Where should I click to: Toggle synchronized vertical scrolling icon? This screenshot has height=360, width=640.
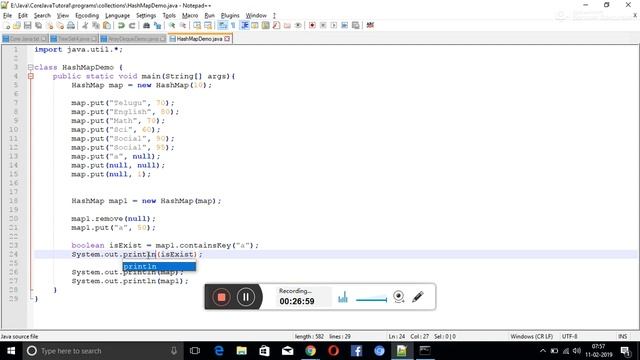click(x=197, y=25)
